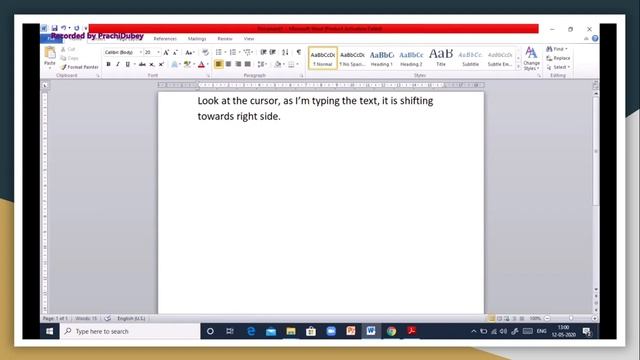Viewport: 640px width, 360px height.
Task: Apply the Title style
Action: 441,58
